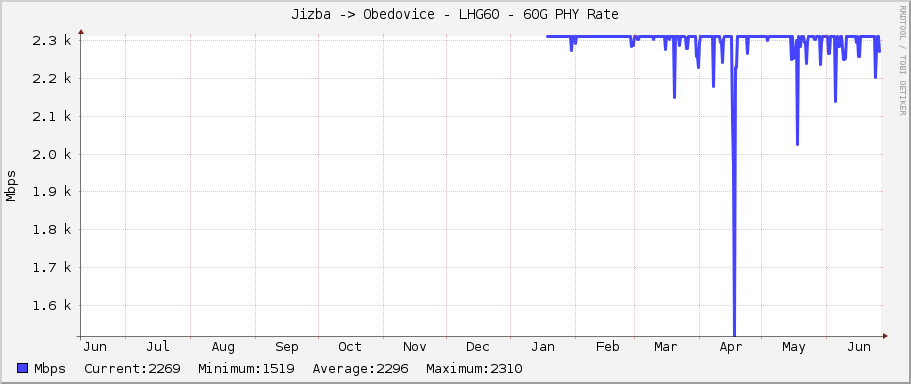This screenshot has height=384, width=911.
Task: Click the 'Aug' x-axis label
Action: tap(223, 347)
